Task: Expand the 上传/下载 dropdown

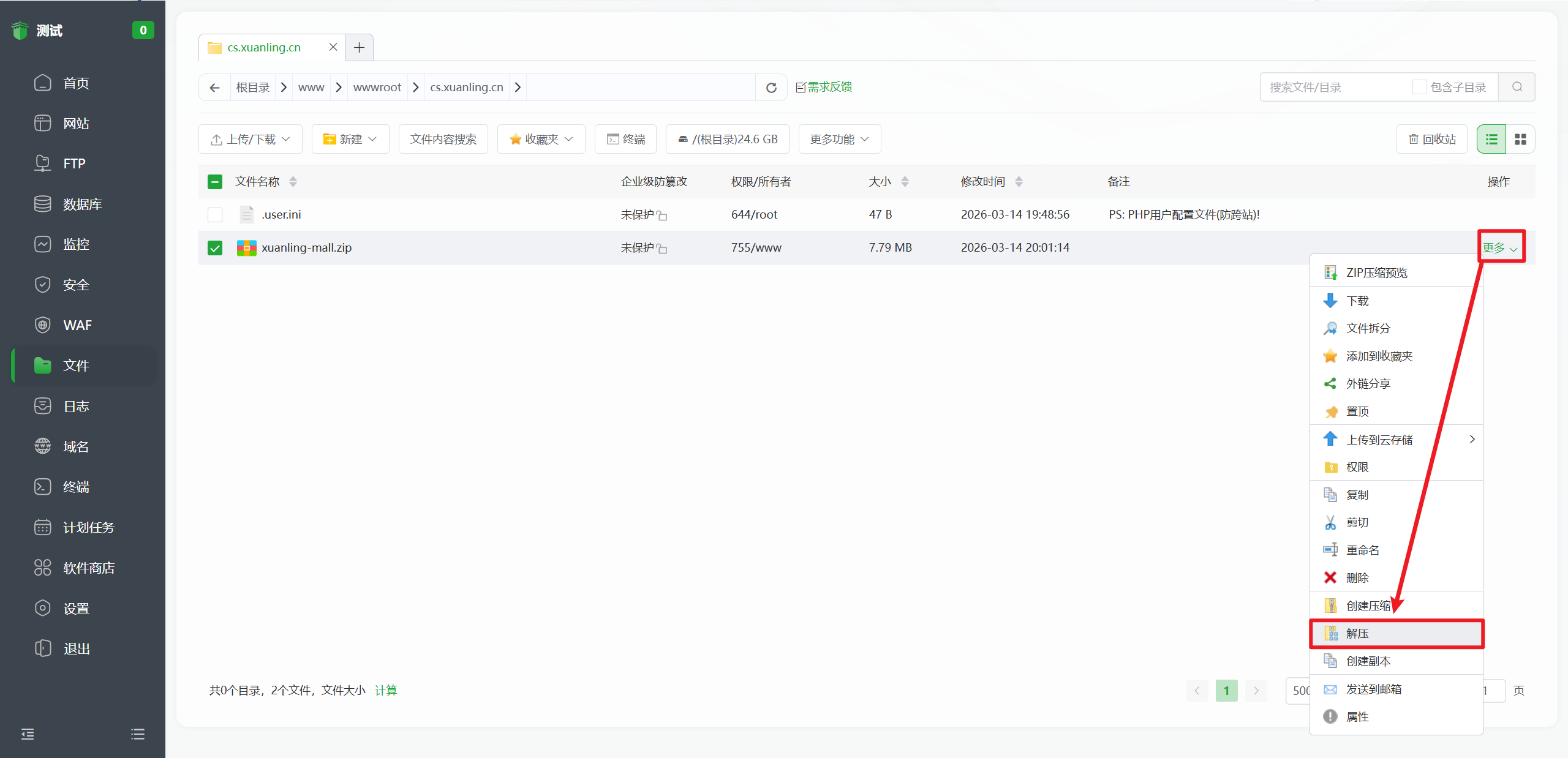Action: (x=251, y=140)
